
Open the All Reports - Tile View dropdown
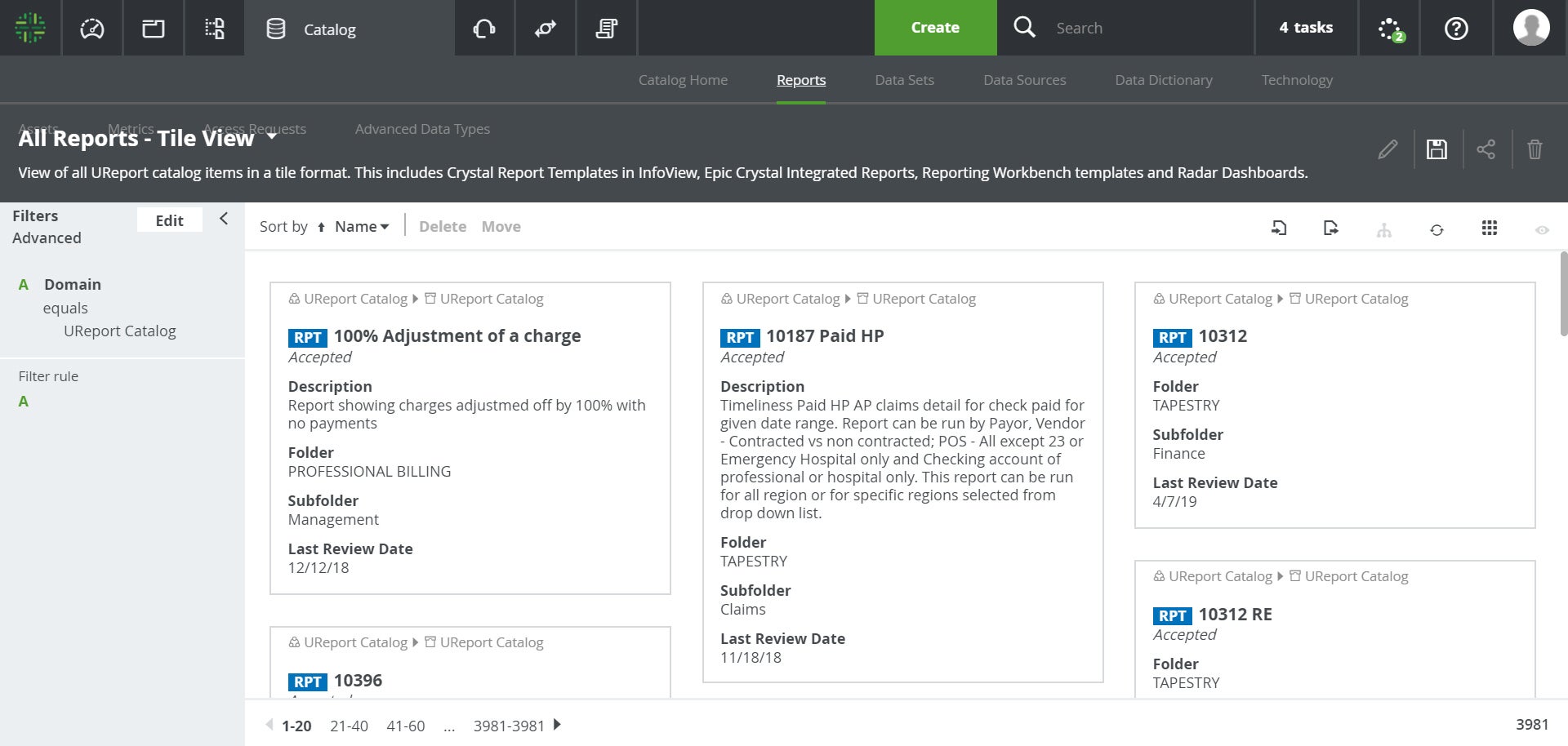272,136
